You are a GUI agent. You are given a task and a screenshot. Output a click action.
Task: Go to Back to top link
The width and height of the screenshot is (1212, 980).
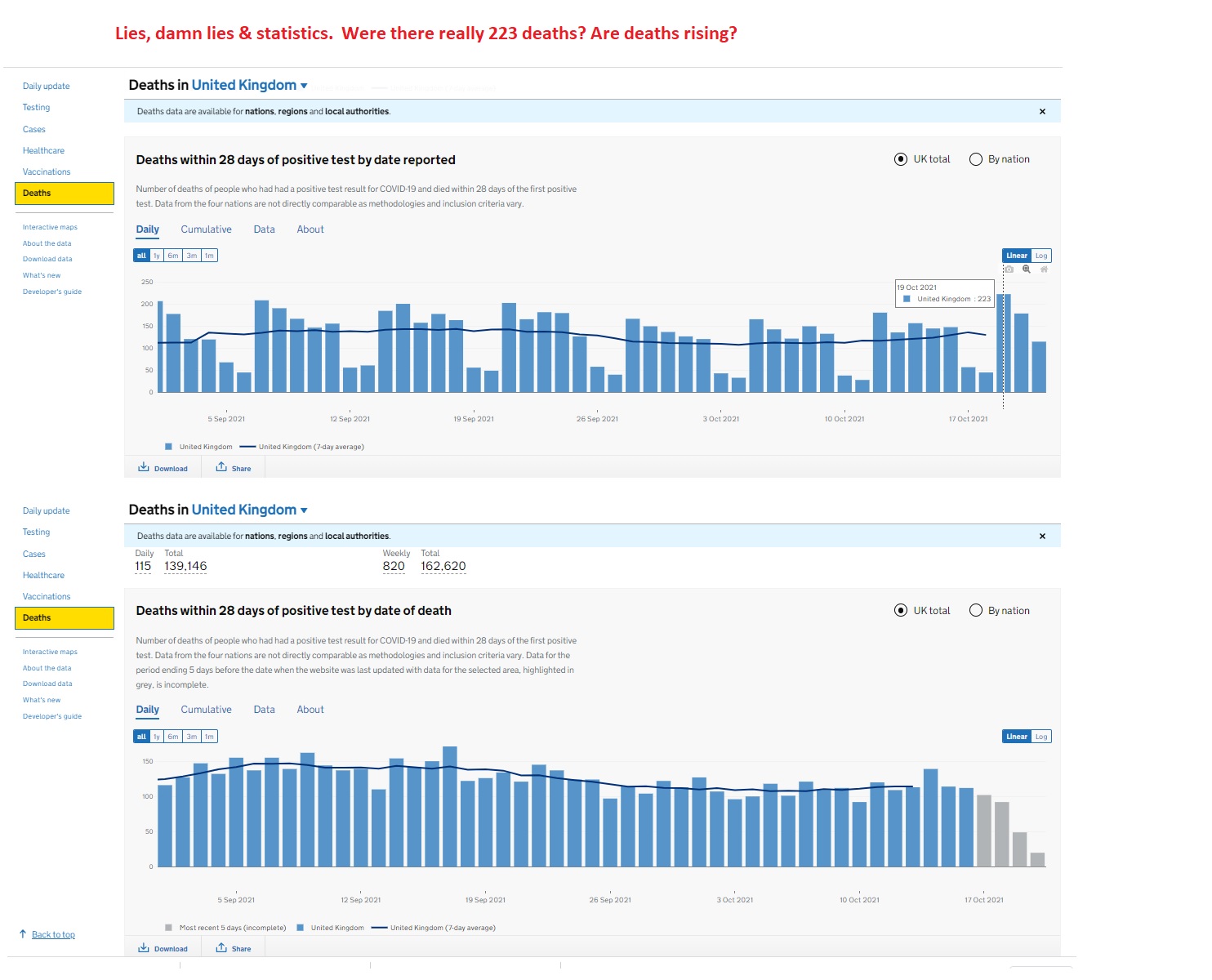pos(53,935)
